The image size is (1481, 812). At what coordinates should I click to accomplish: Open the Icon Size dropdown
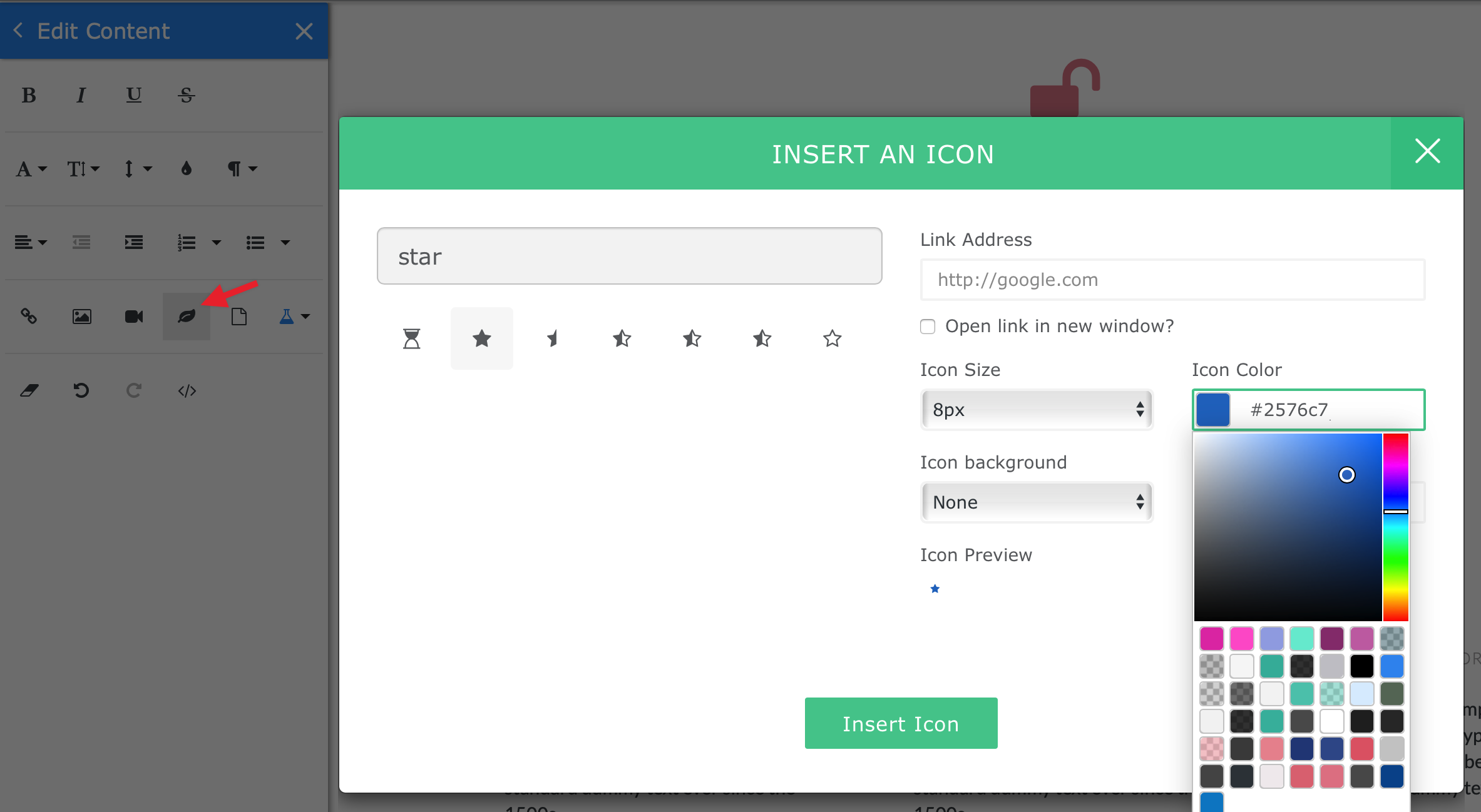click(1037, 410)
